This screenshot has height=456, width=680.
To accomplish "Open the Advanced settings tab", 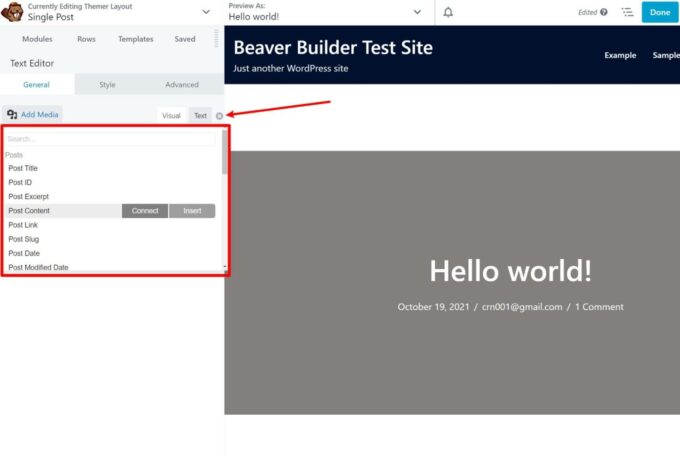I will click(x=182, y=85).
